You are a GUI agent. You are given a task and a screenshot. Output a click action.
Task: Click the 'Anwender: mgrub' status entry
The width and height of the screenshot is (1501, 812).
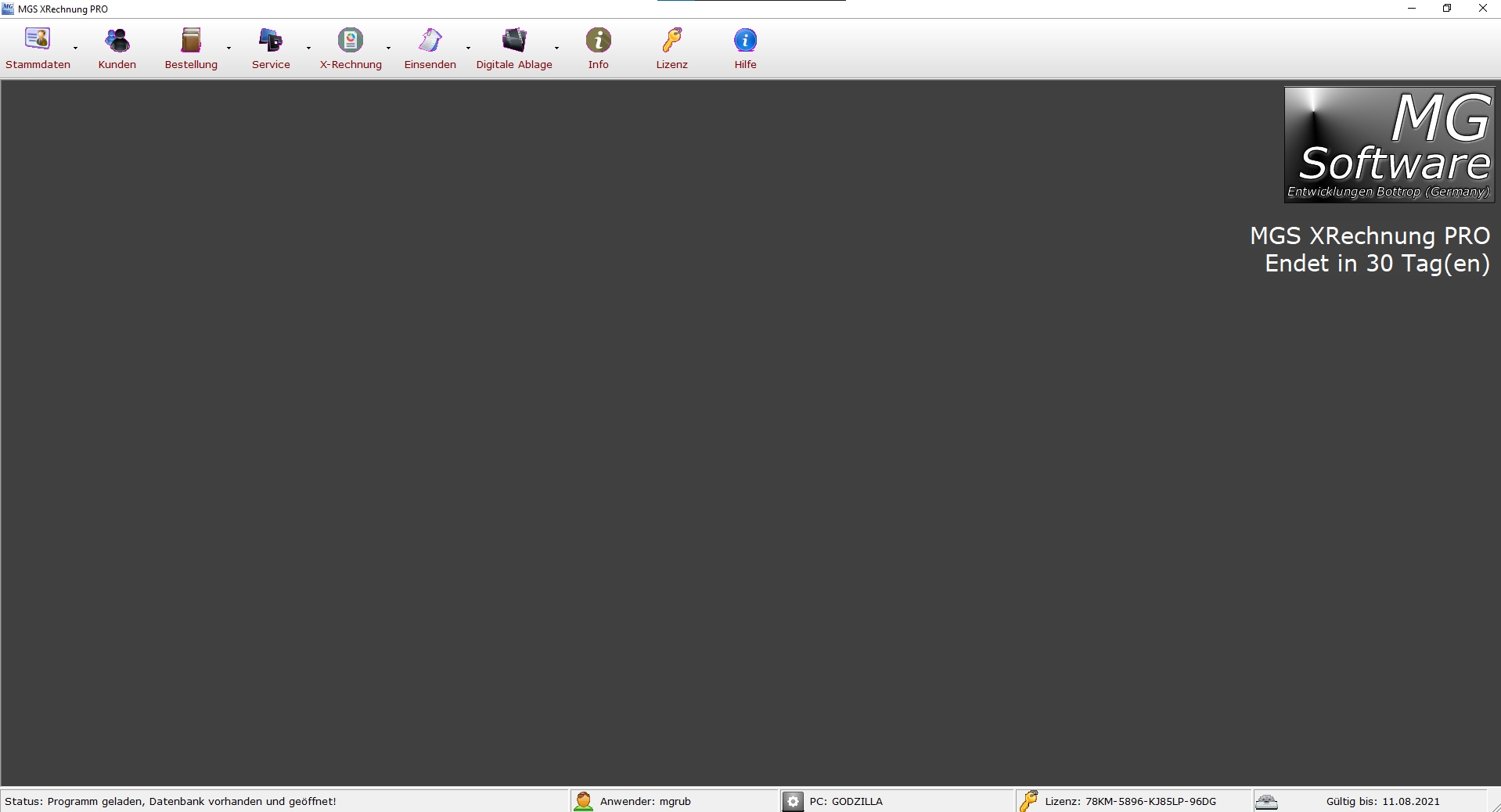coord(646,801)
